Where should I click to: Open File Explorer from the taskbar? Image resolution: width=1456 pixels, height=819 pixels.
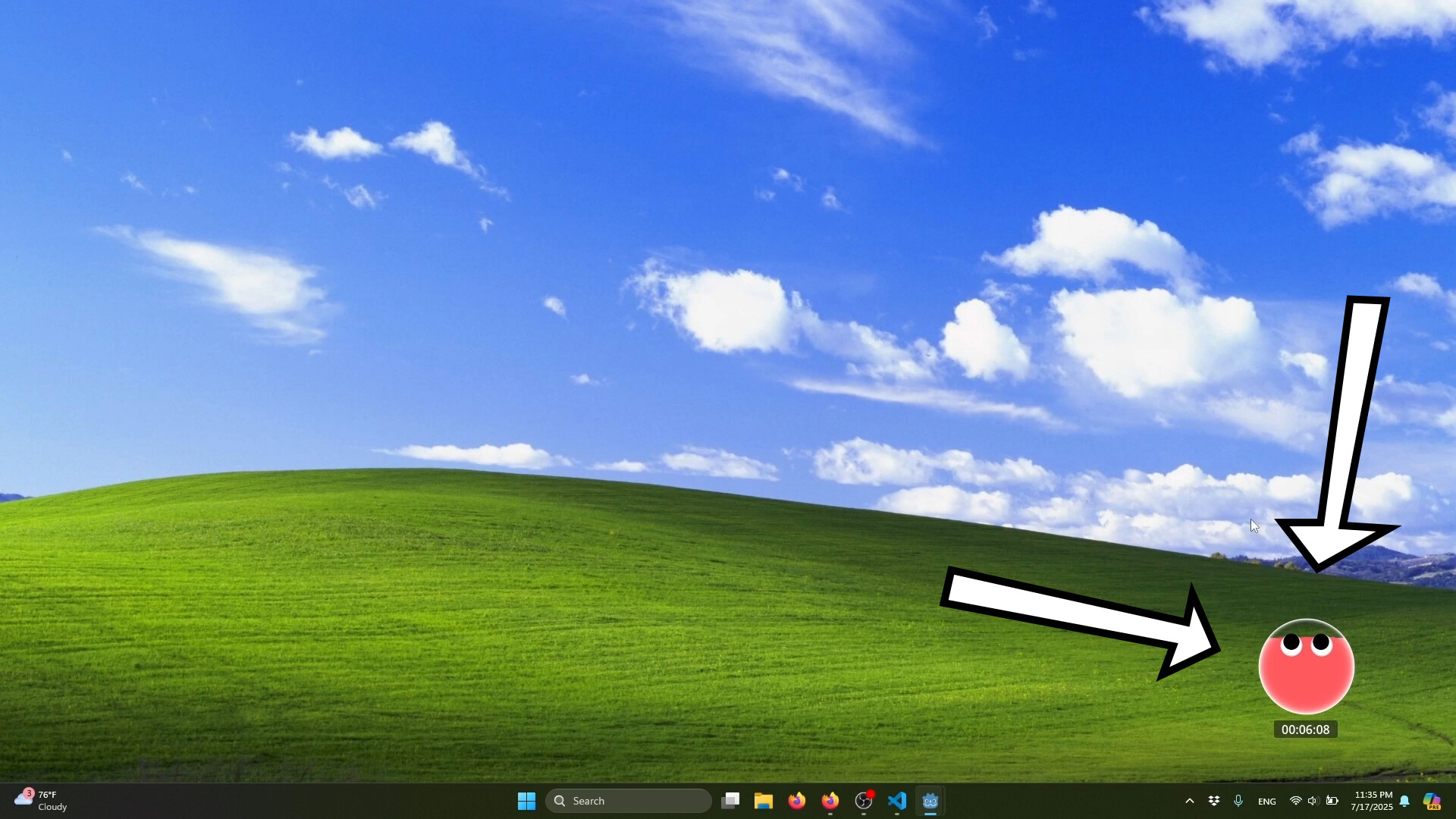[x=764, y=800]
